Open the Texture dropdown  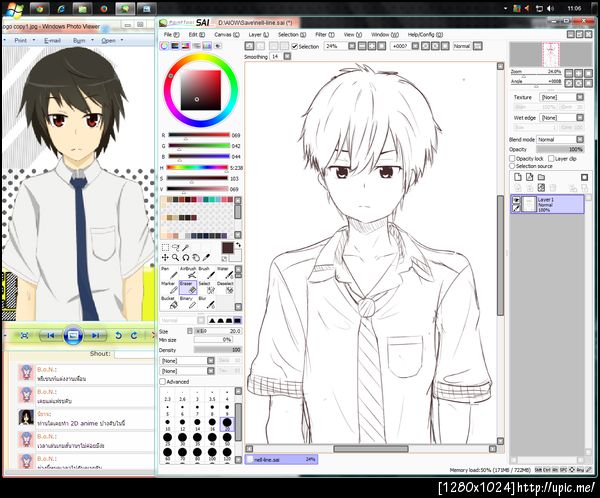(562, 97)
